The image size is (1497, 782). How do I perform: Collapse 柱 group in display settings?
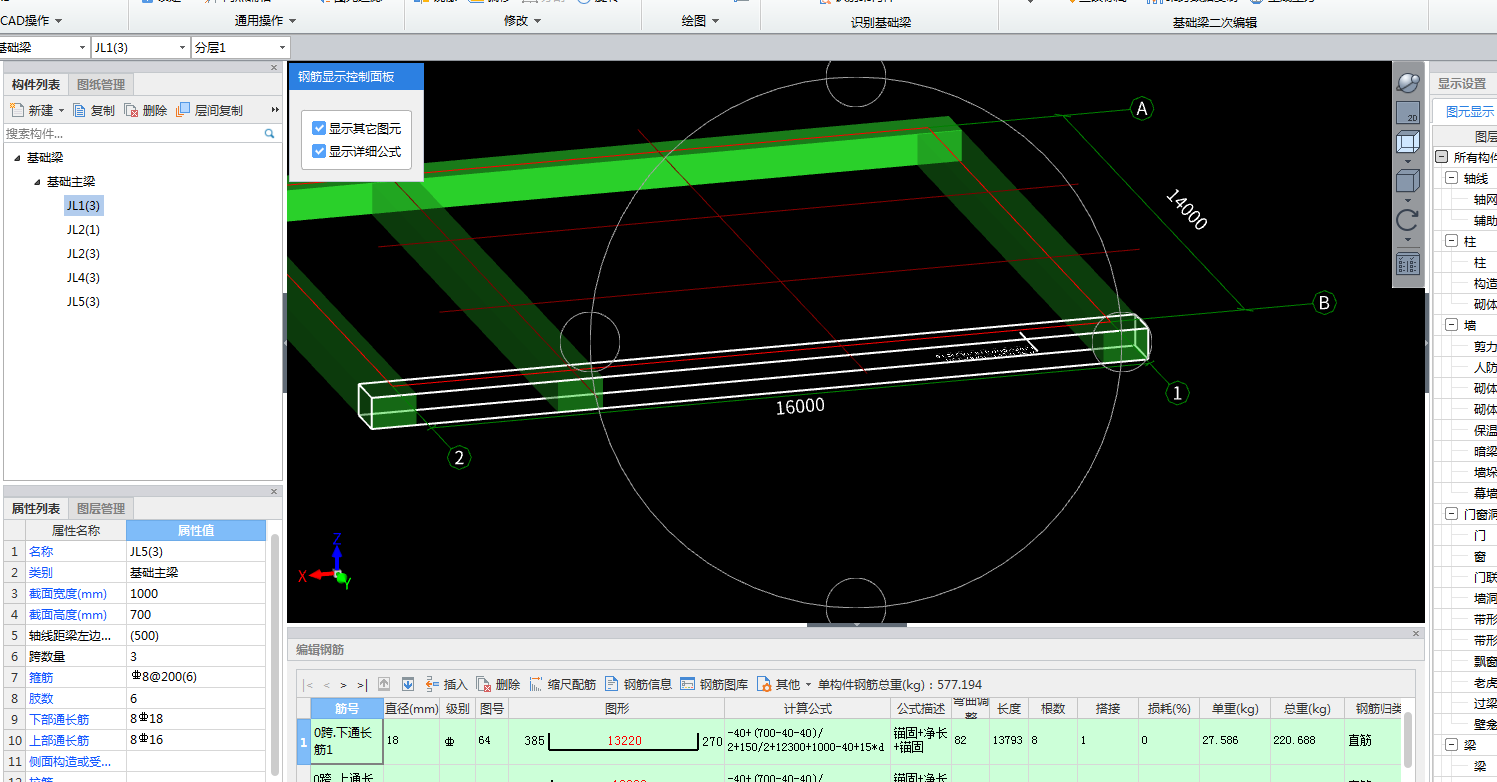click(x=1451, y=241)
